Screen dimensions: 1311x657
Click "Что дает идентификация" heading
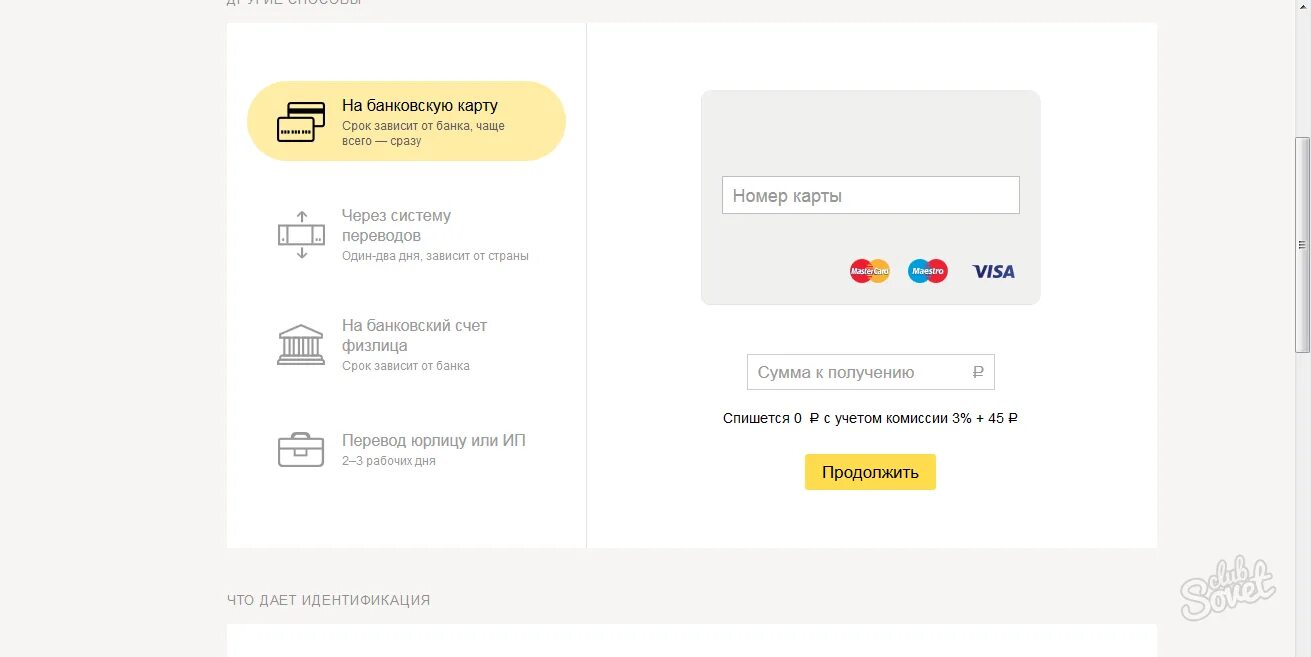[328, 600]
